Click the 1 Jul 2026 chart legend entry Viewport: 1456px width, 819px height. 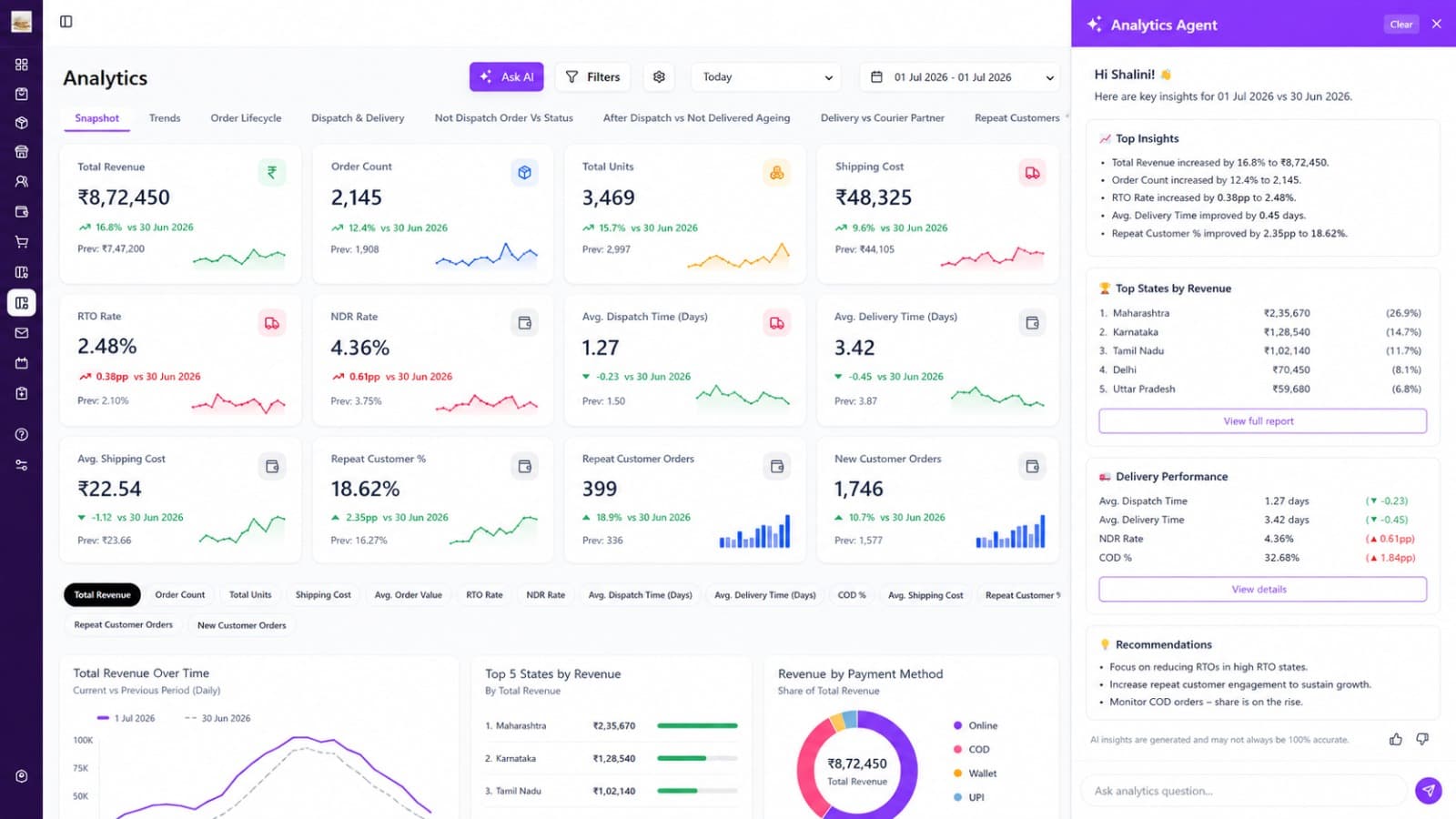[126, 718]
